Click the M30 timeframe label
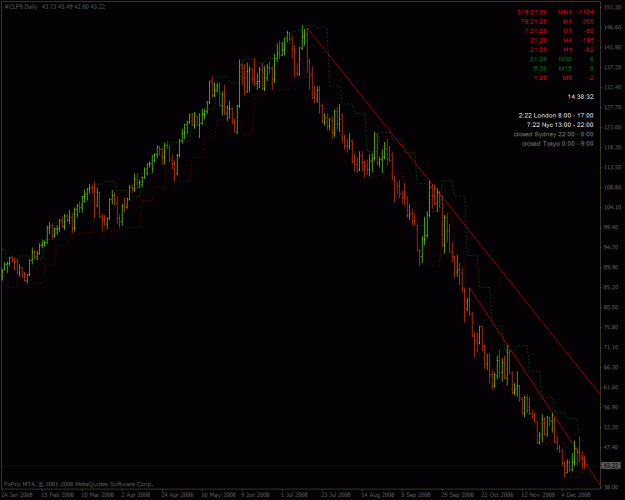Image resolution: width=625 pixels, height=500 pixels. 565,59
